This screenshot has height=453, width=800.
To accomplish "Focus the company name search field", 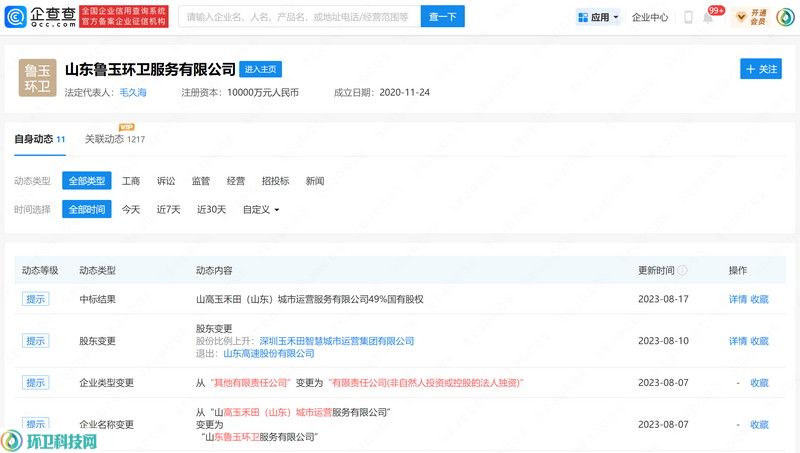I will pyautogui.click(x=299, y=17).
